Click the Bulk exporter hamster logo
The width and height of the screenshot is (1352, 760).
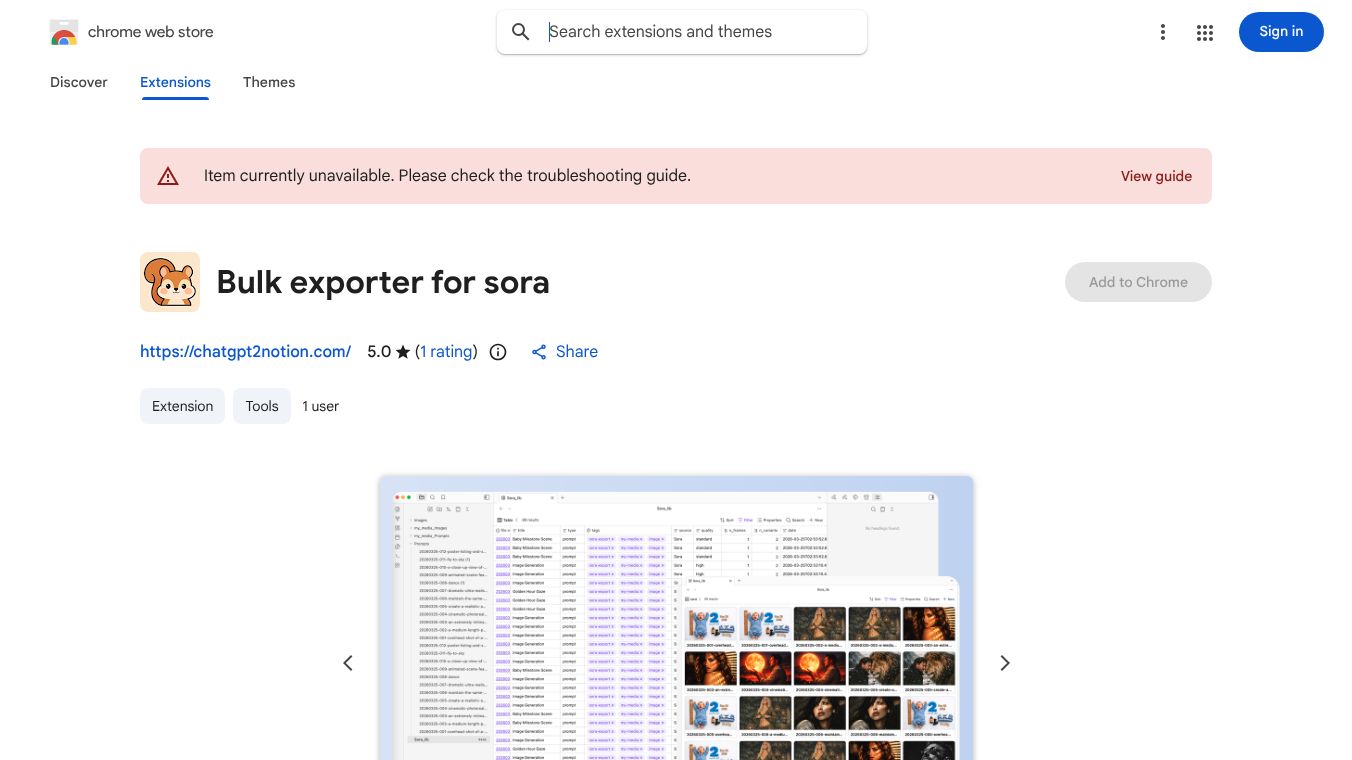(x=170, y=282)
